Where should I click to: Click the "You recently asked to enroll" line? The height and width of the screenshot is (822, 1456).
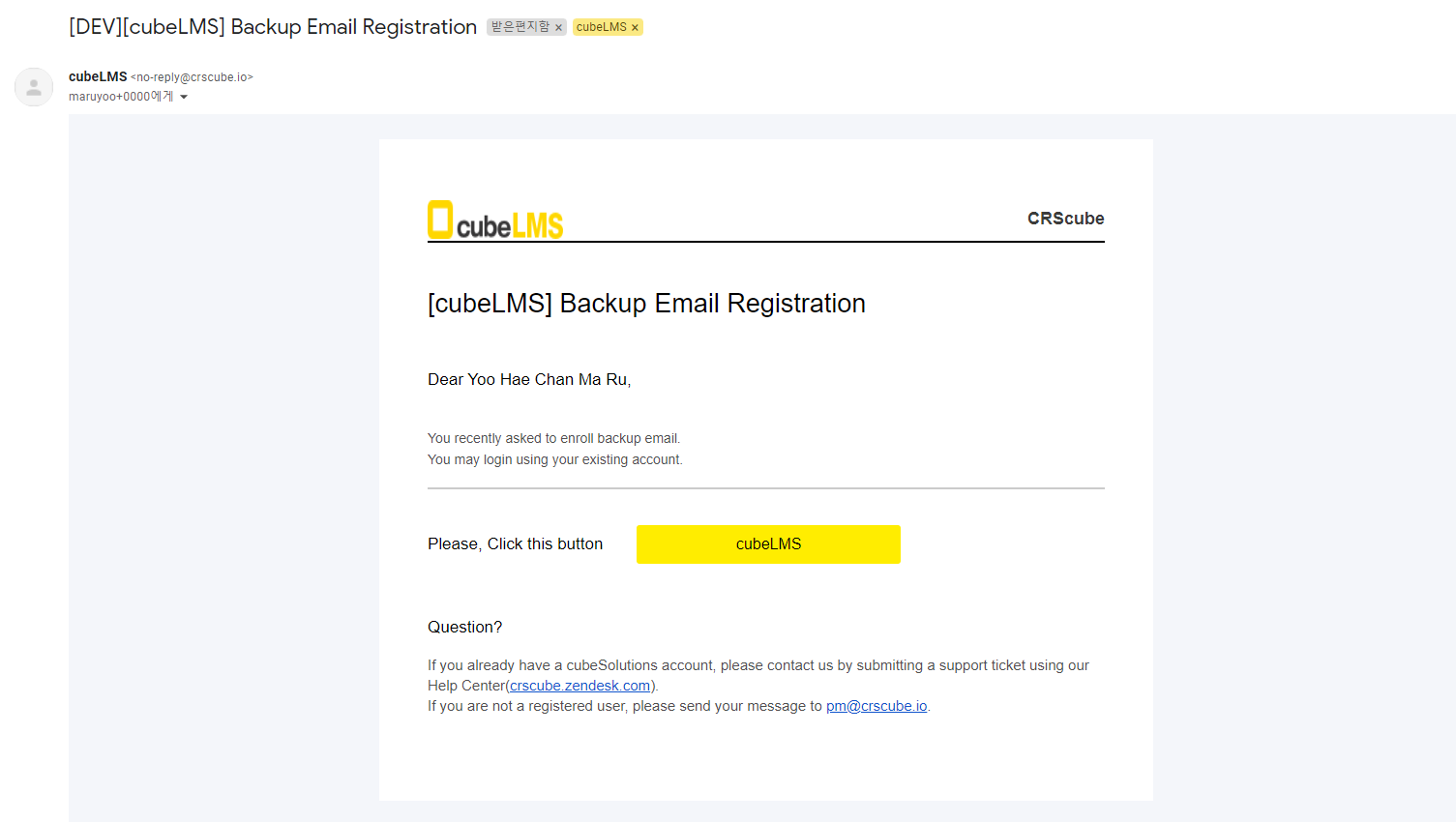[x=553, y=439]
